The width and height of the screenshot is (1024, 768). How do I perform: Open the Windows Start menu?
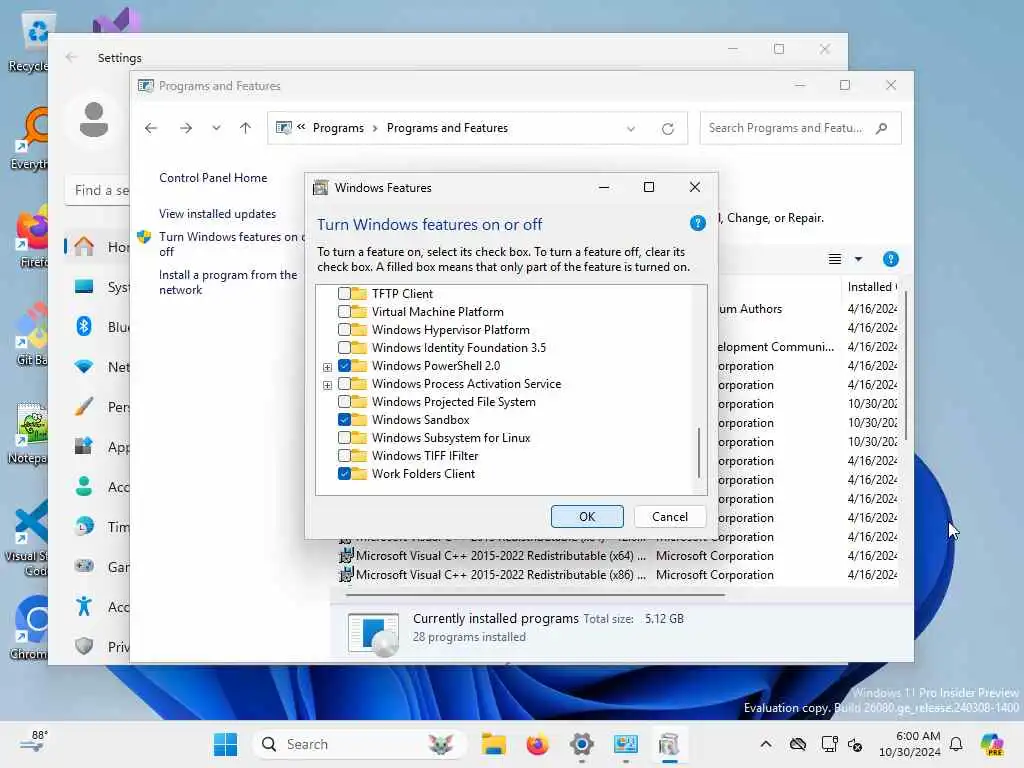225,744
